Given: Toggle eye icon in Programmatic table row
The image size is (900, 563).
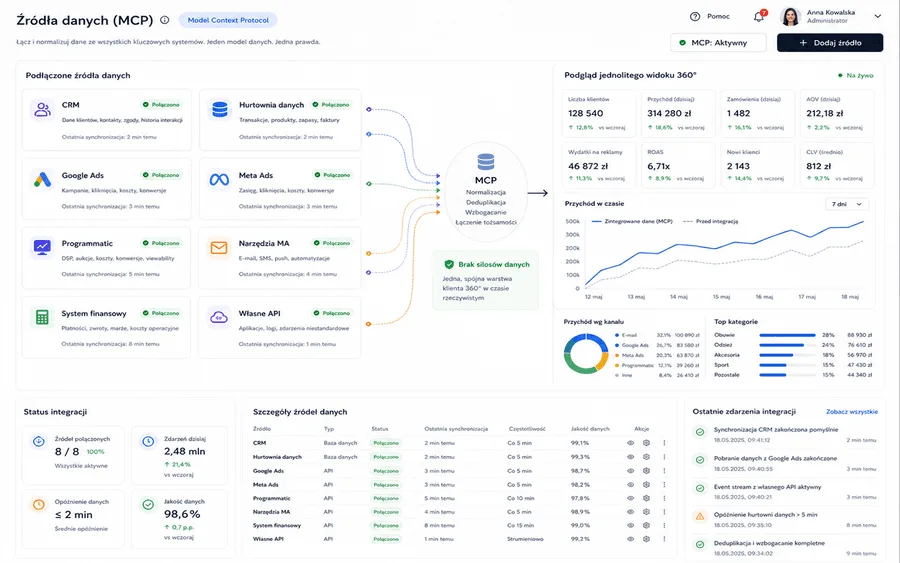Looking at the screenshot, I should pos(630,498).
